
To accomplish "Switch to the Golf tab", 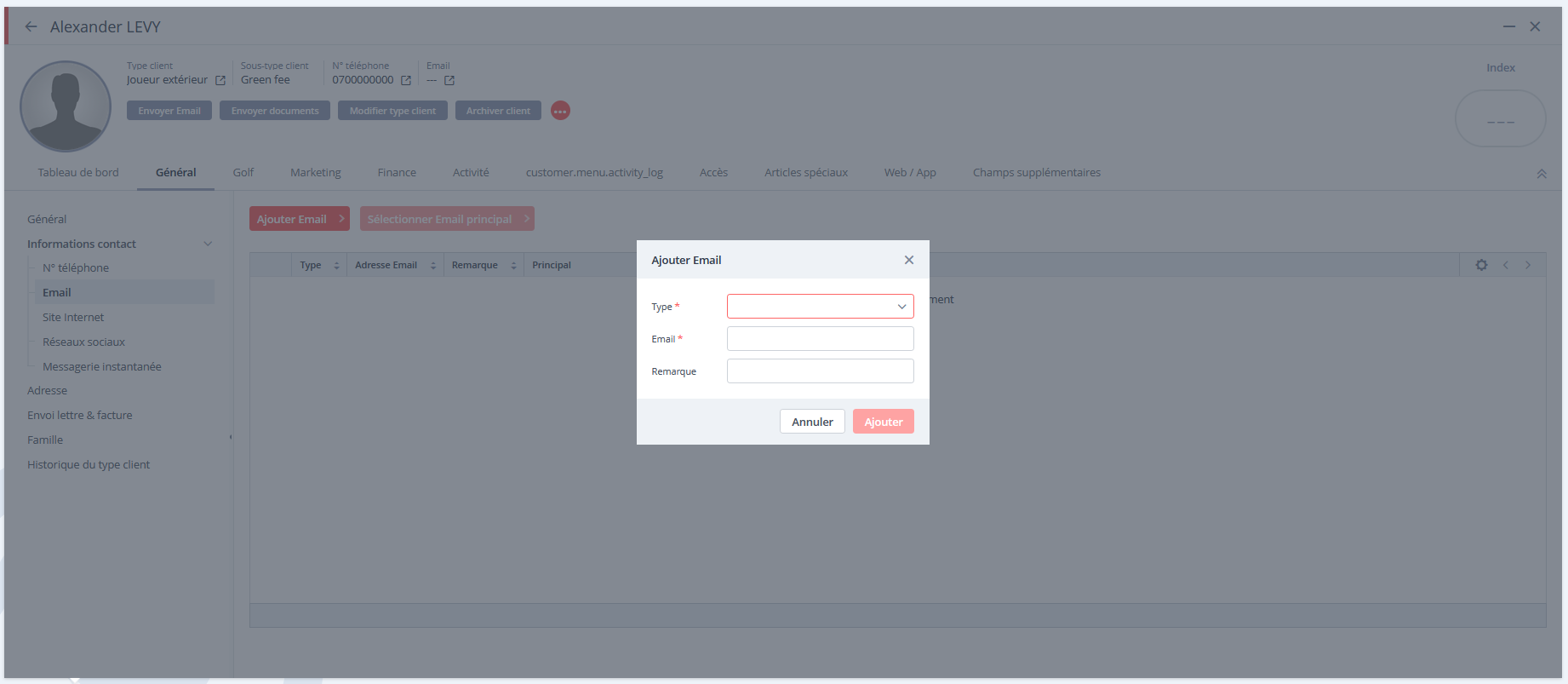I will 243,172.
